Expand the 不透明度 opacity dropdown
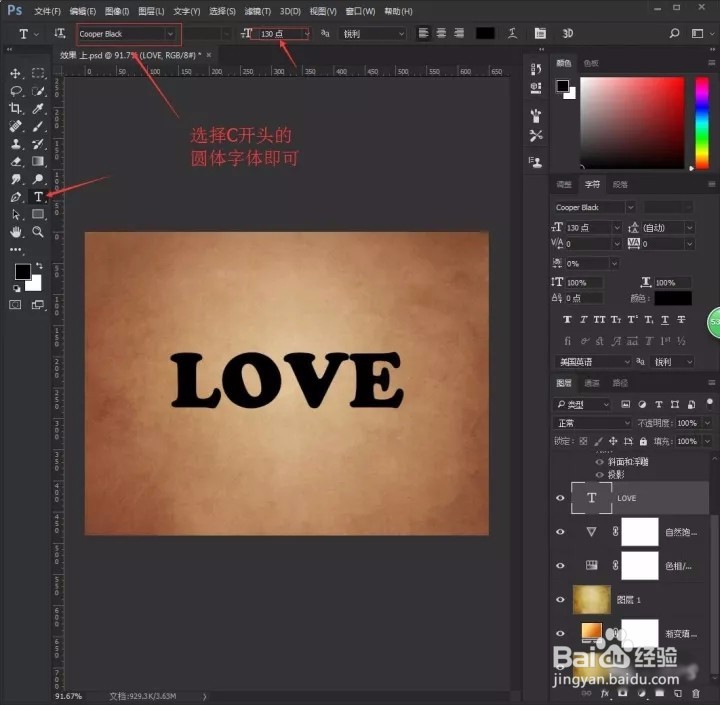The image size is (720, 705). 708,423
